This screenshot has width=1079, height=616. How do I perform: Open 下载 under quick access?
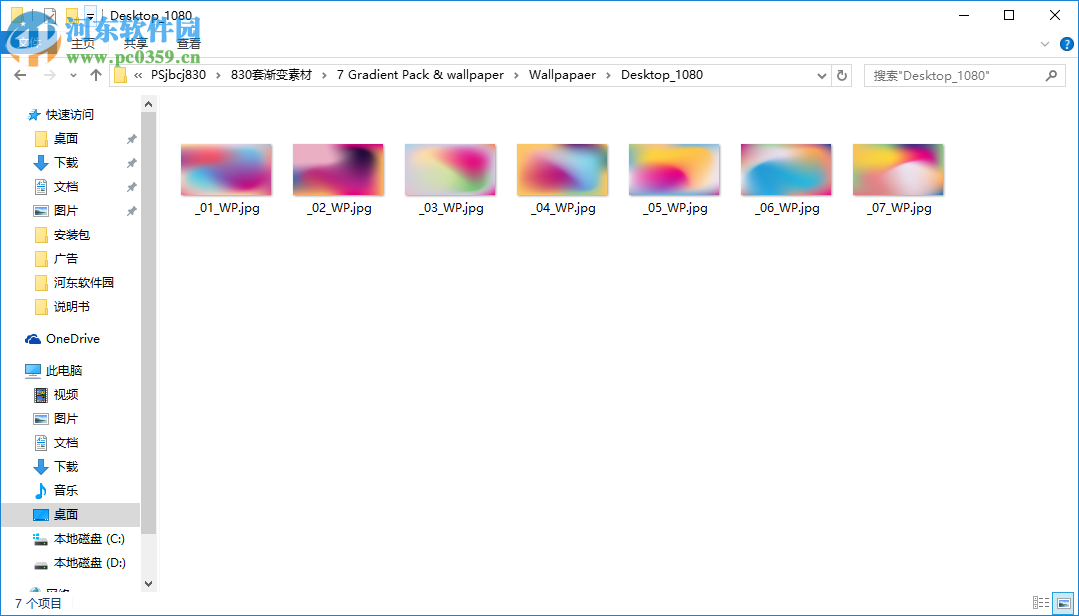[65, 163]
